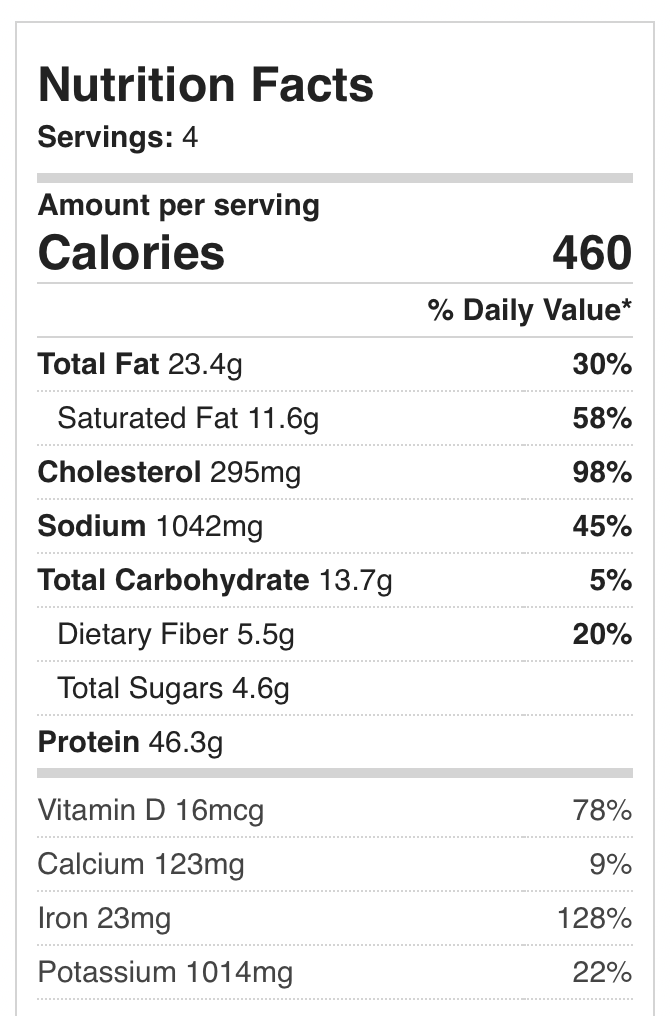Click the Vitamin D 16mcg row label
Image resolution: width=670 pixels, height=1016 pixels.
point(151,810)
